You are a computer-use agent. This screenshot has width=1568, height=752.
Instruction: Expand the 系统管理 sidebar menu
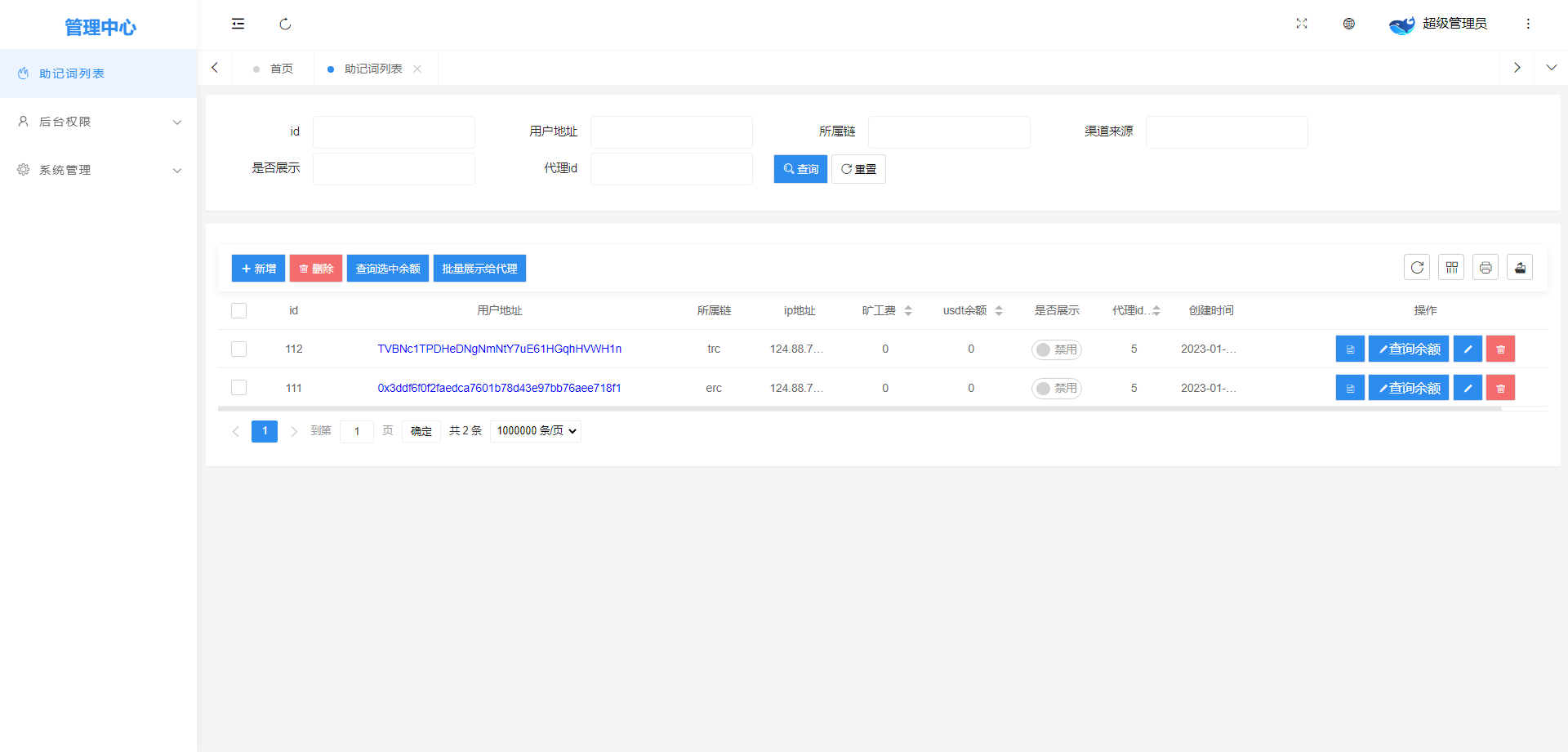[x=98, y=170]
